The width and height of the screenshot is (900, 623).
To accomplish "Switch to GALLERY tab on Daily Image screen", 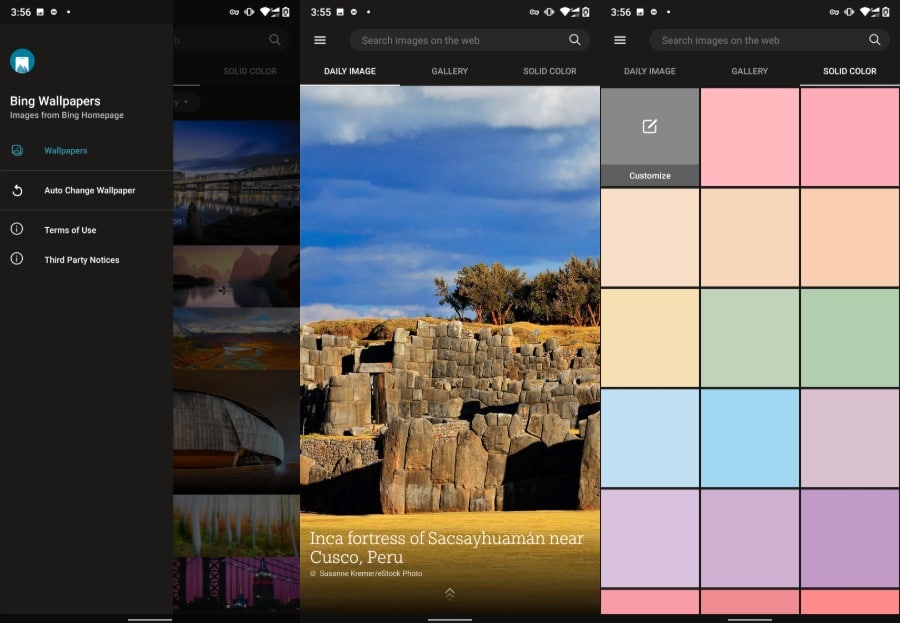I will (449, 71).
